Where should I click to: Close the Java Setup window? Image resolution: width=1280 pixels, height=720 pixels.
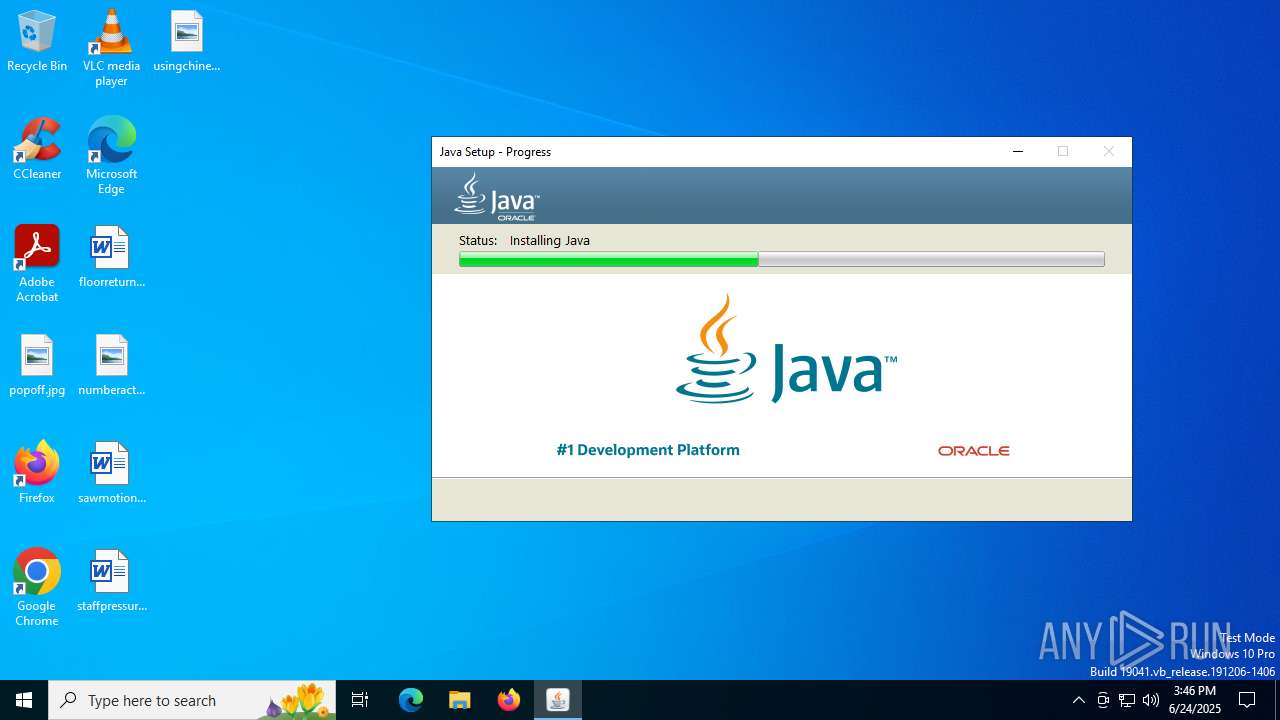point(1108,152)
